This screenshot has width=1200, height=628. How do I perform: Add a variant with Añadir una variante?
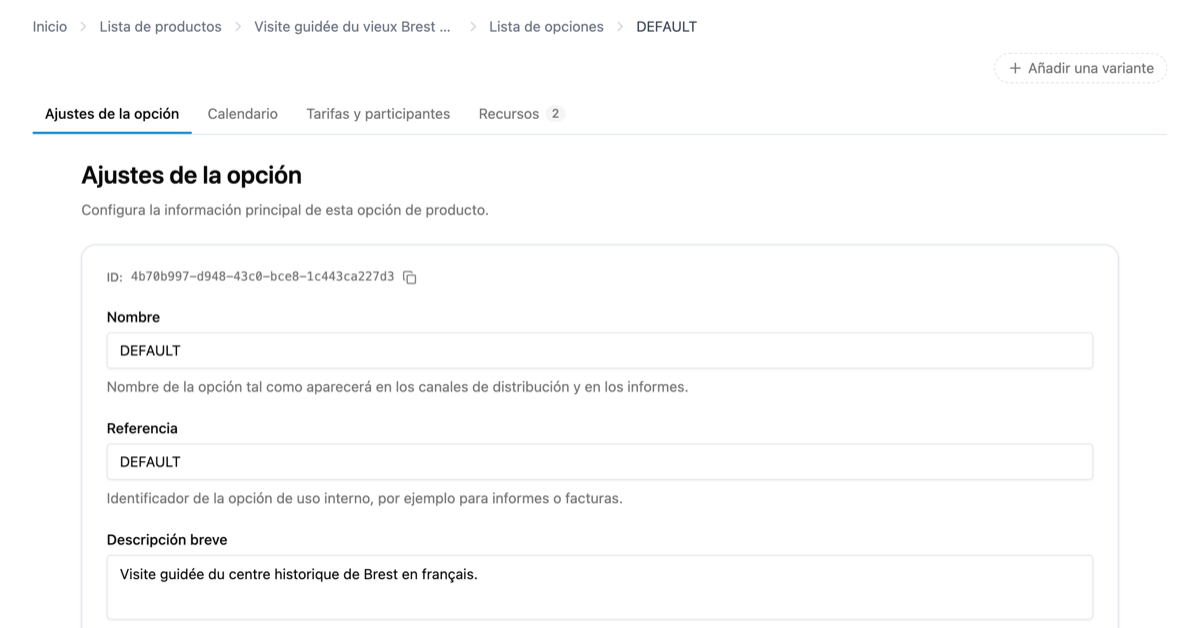1080,68
